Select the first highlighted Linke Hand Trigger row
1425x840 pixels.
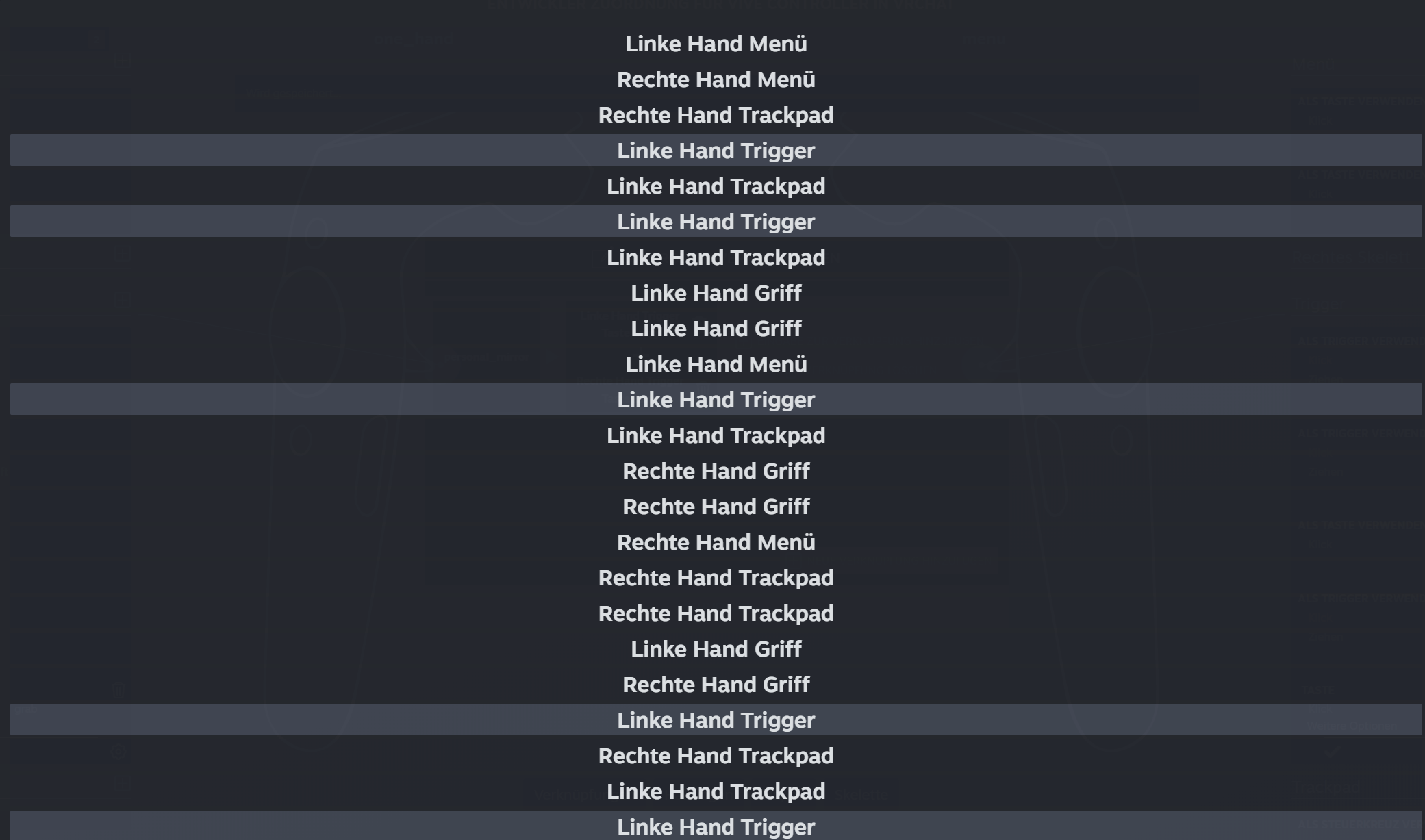[716, 151]
